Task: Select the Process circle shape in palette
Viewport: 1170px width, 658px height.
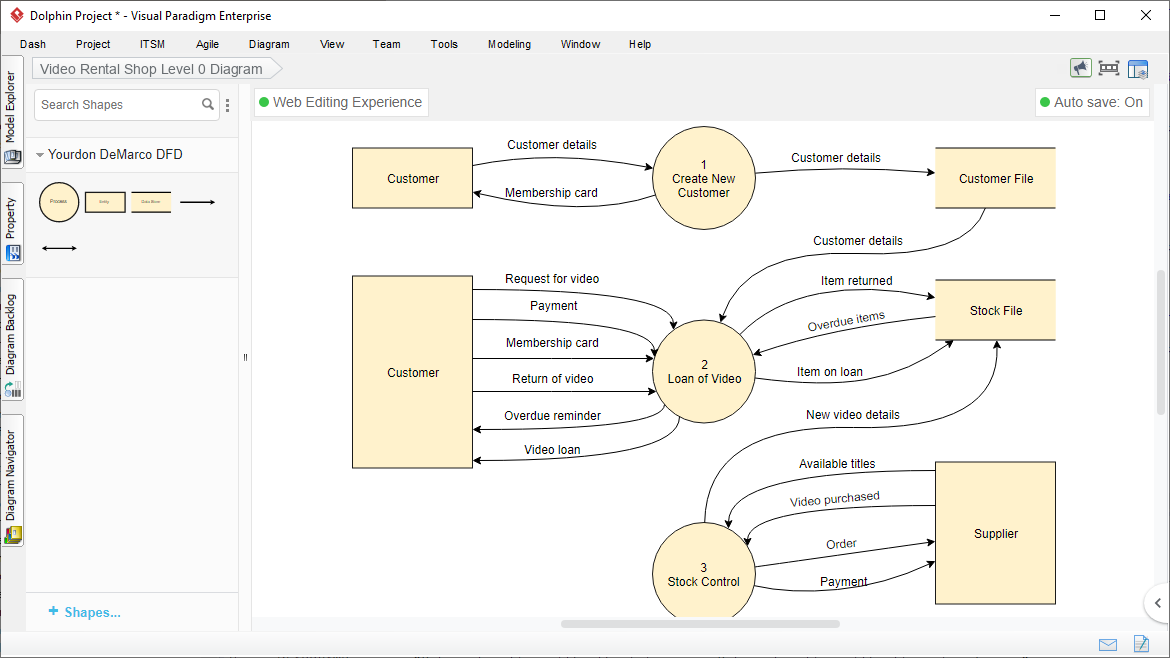Action: point(59,202)
